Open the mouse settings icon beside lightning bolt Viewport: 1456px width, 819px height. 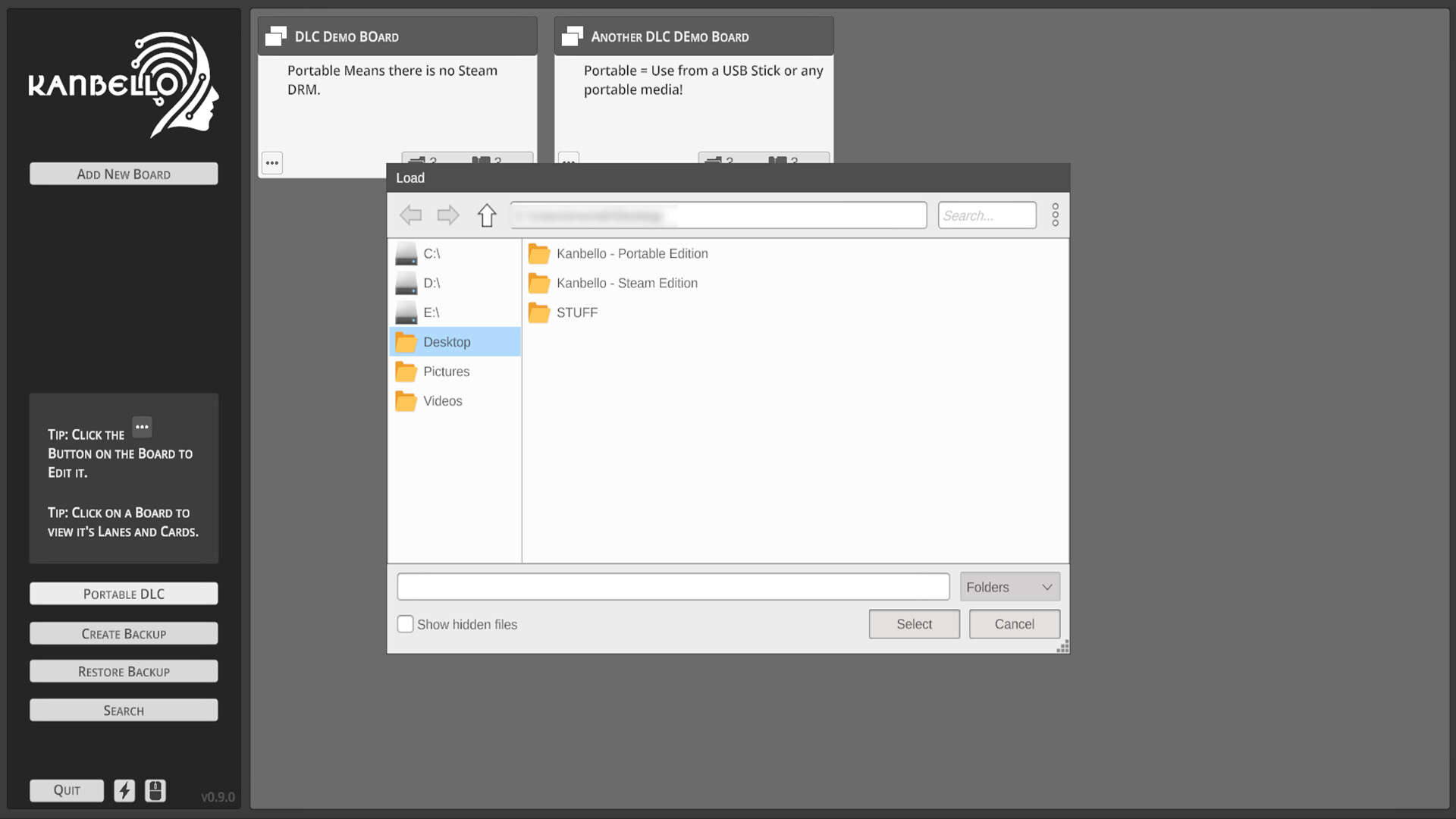click(x=155, y=790)
